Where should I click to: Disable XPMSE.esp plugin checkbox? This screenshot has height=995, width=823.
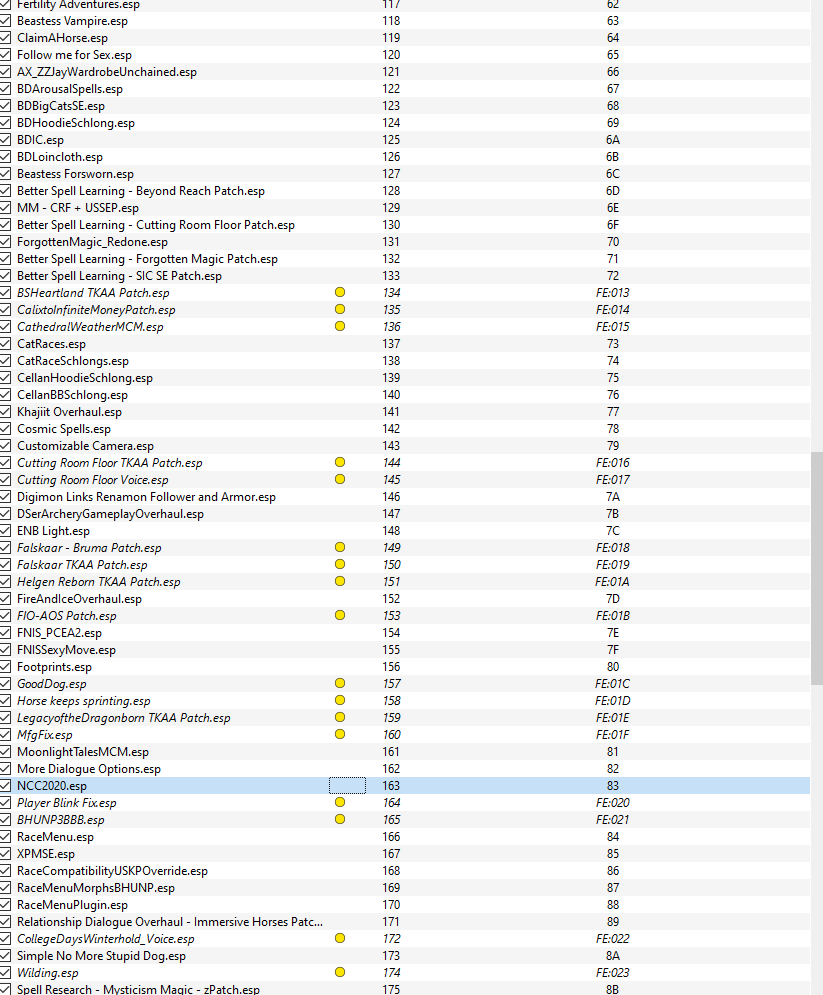click(5, 853)
